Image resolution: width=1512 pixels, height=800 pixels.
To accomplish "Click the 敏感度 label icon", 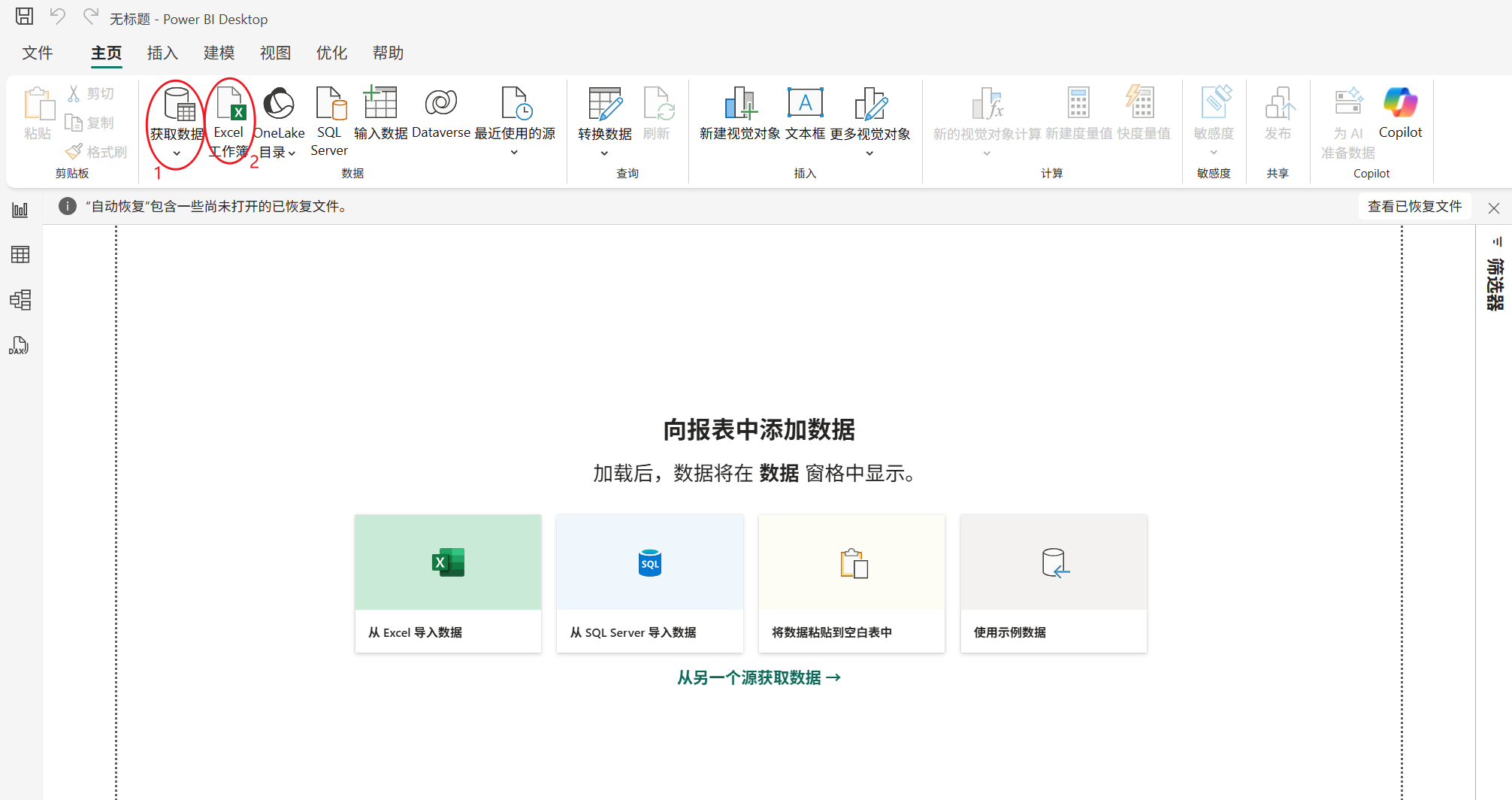I will tap(1215, 102).
